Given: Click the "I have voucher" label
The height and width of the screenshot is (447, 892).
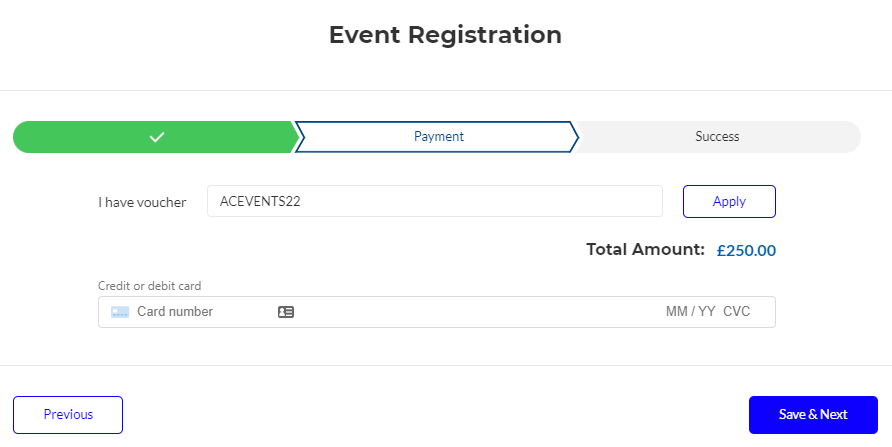Looking at the screenshot, I should coord(142,202).
